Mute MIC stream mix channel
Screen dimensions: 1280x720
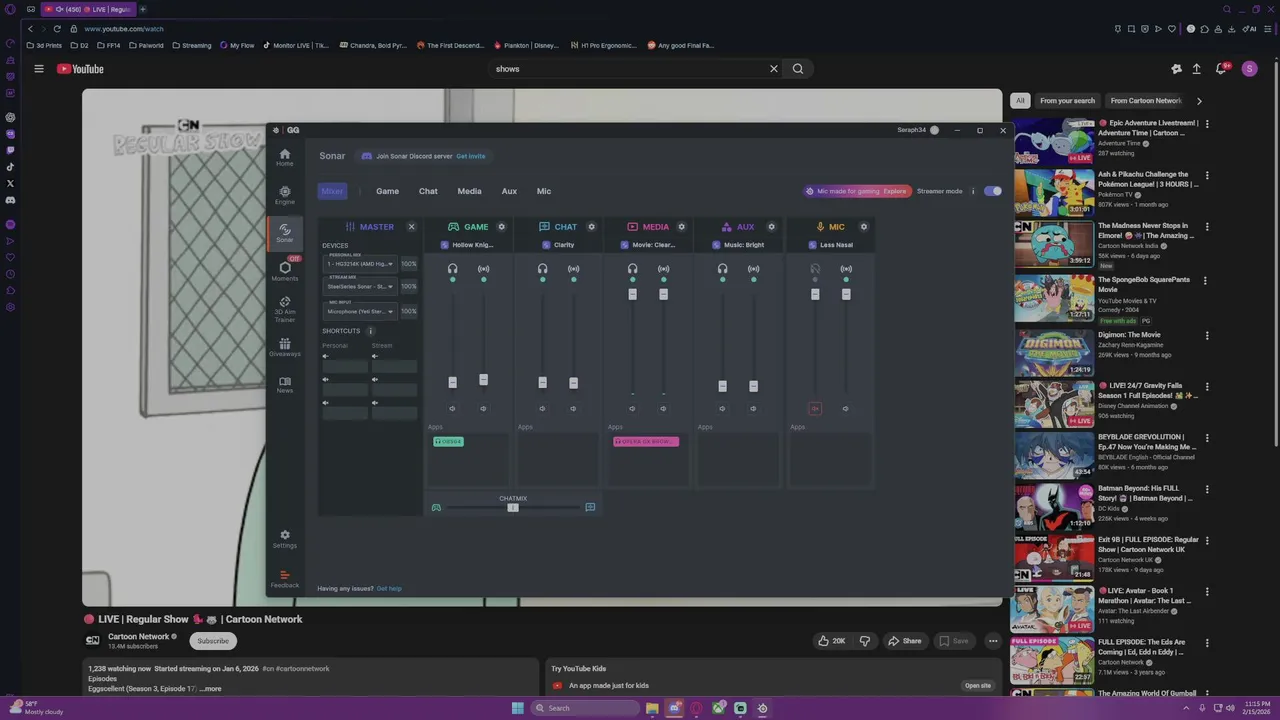845,408
